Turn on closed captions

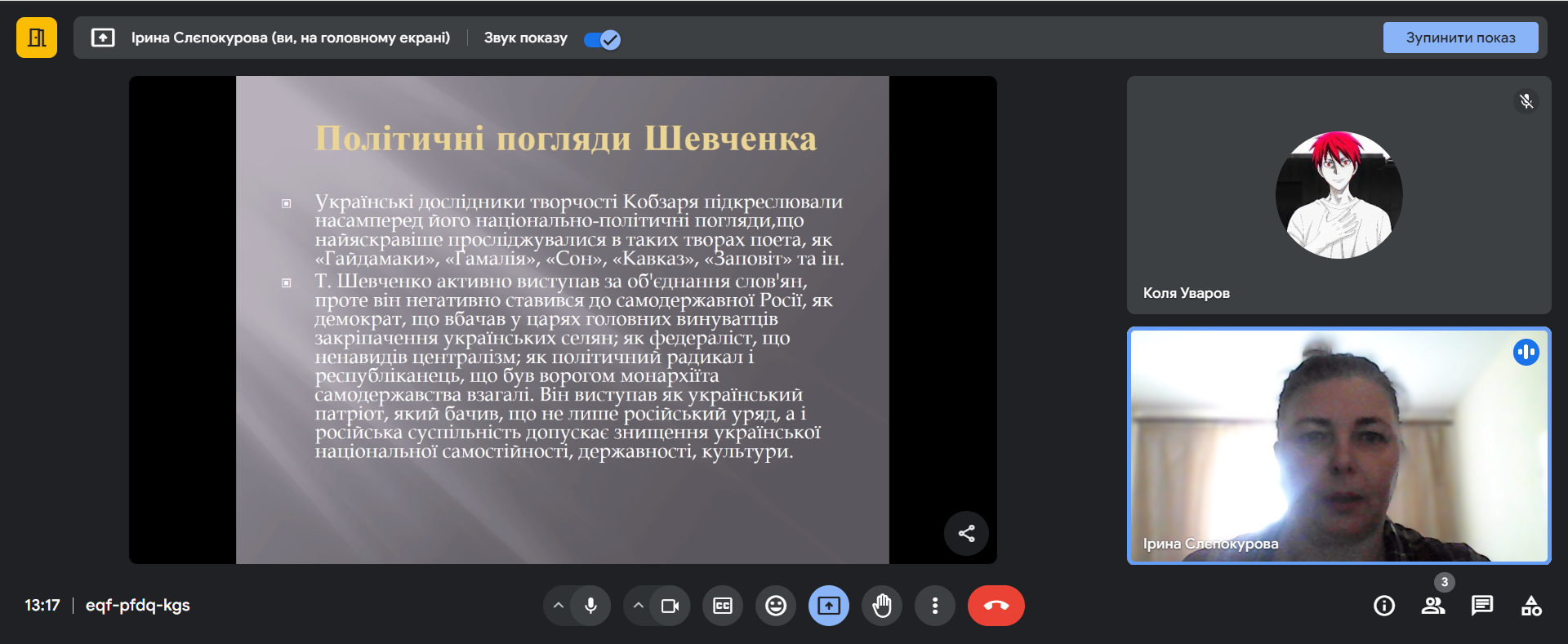(x=723, y=606)
